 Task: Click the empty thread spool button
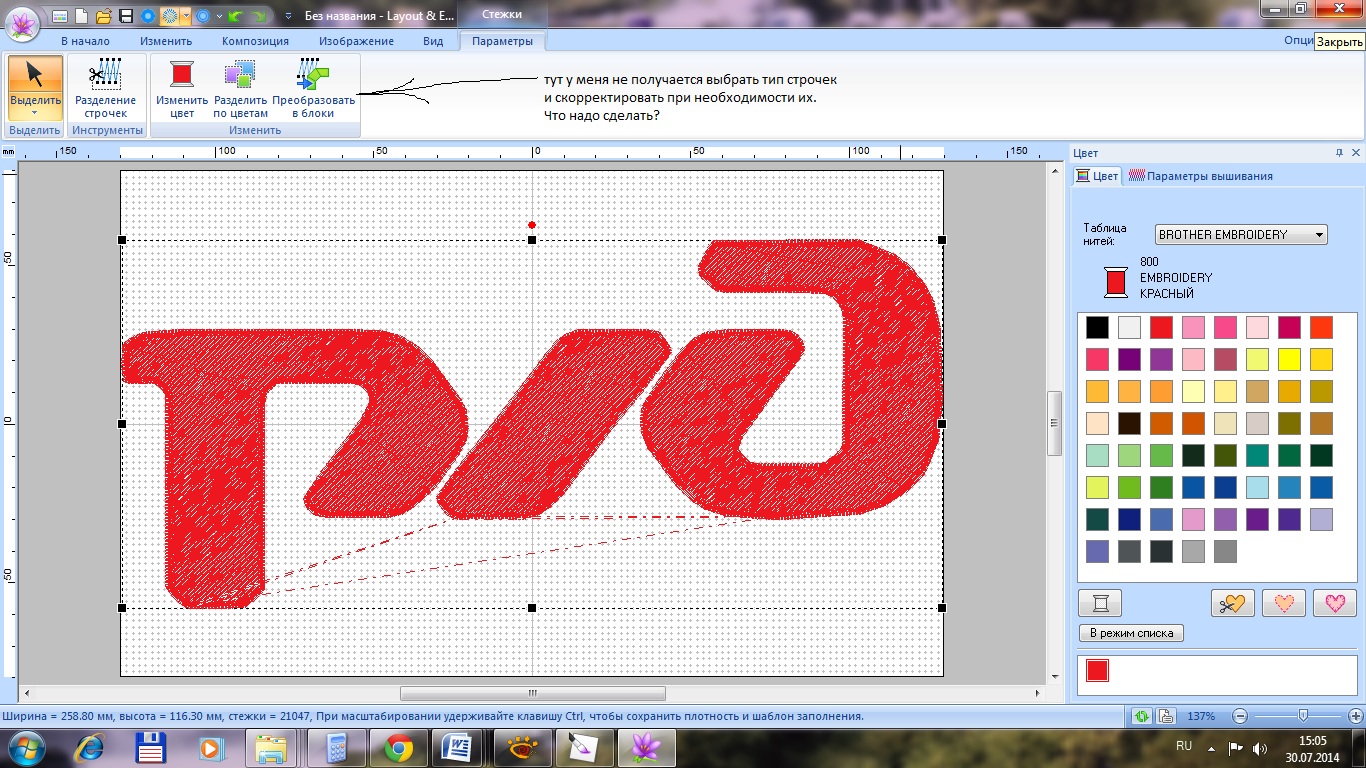(x=1100, y=603)
